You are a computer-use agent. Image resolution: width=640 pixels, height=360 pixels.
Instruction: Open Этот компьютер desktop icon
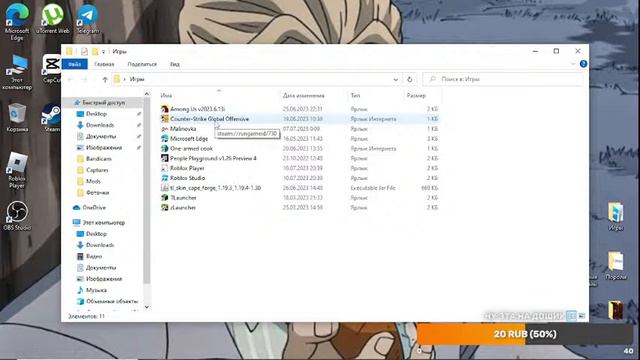tap(17, 73)
